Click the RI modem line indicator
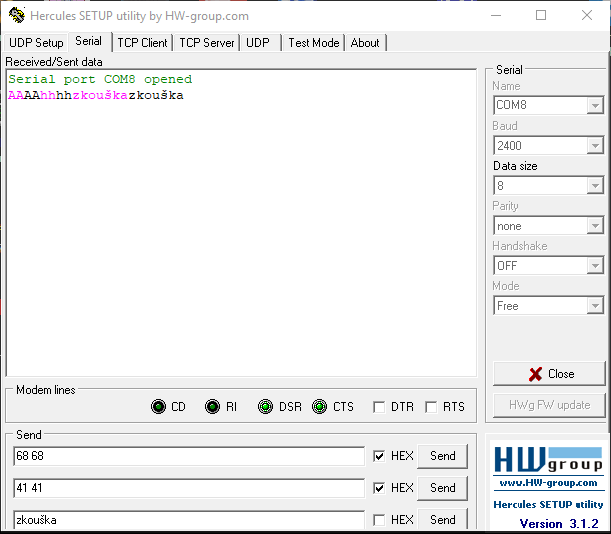611x534 pixels. coord(212,407)
